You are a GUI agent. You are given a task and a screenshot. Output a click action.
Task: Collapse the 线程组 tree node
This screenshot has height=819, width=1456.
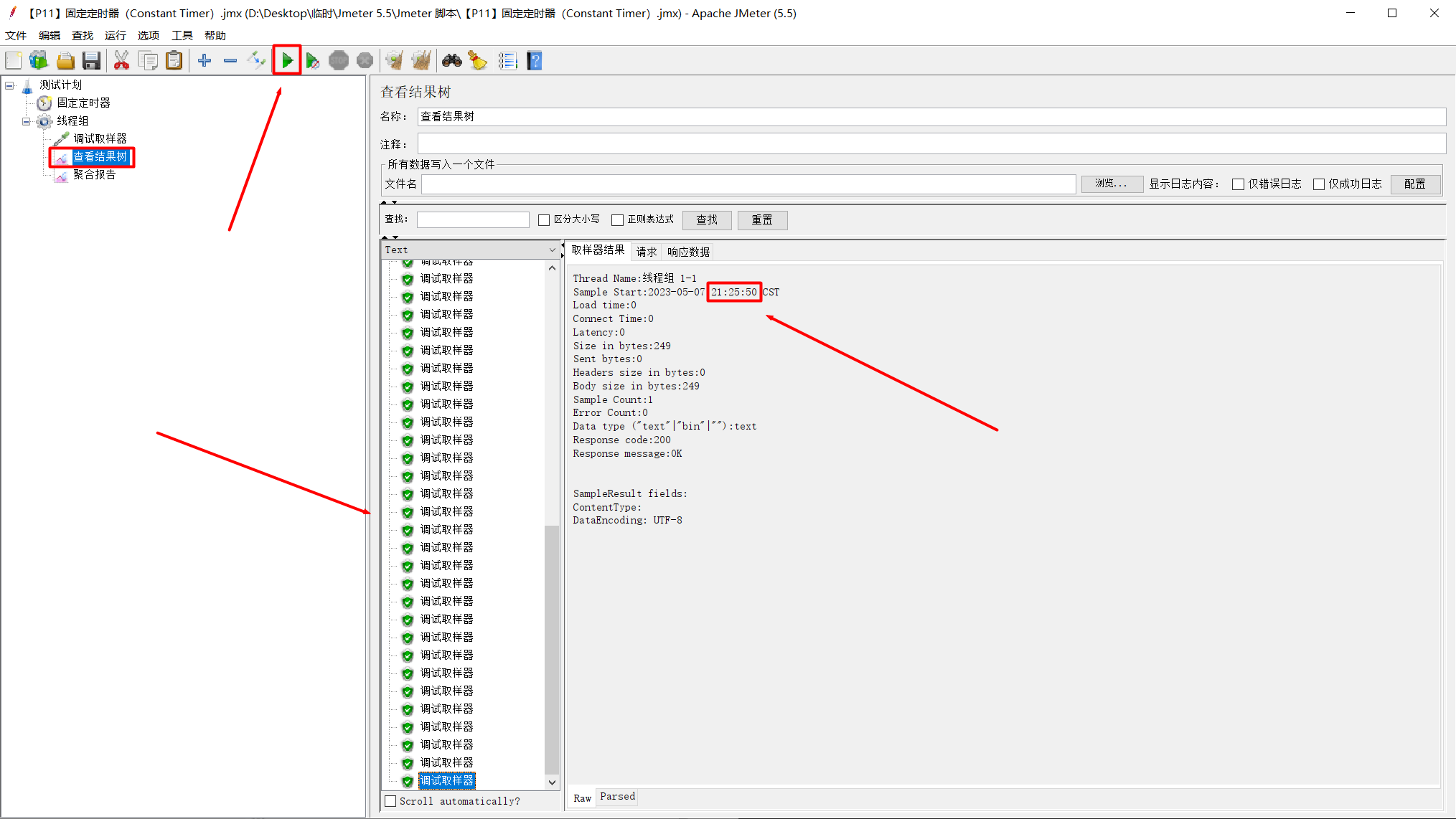26,121
